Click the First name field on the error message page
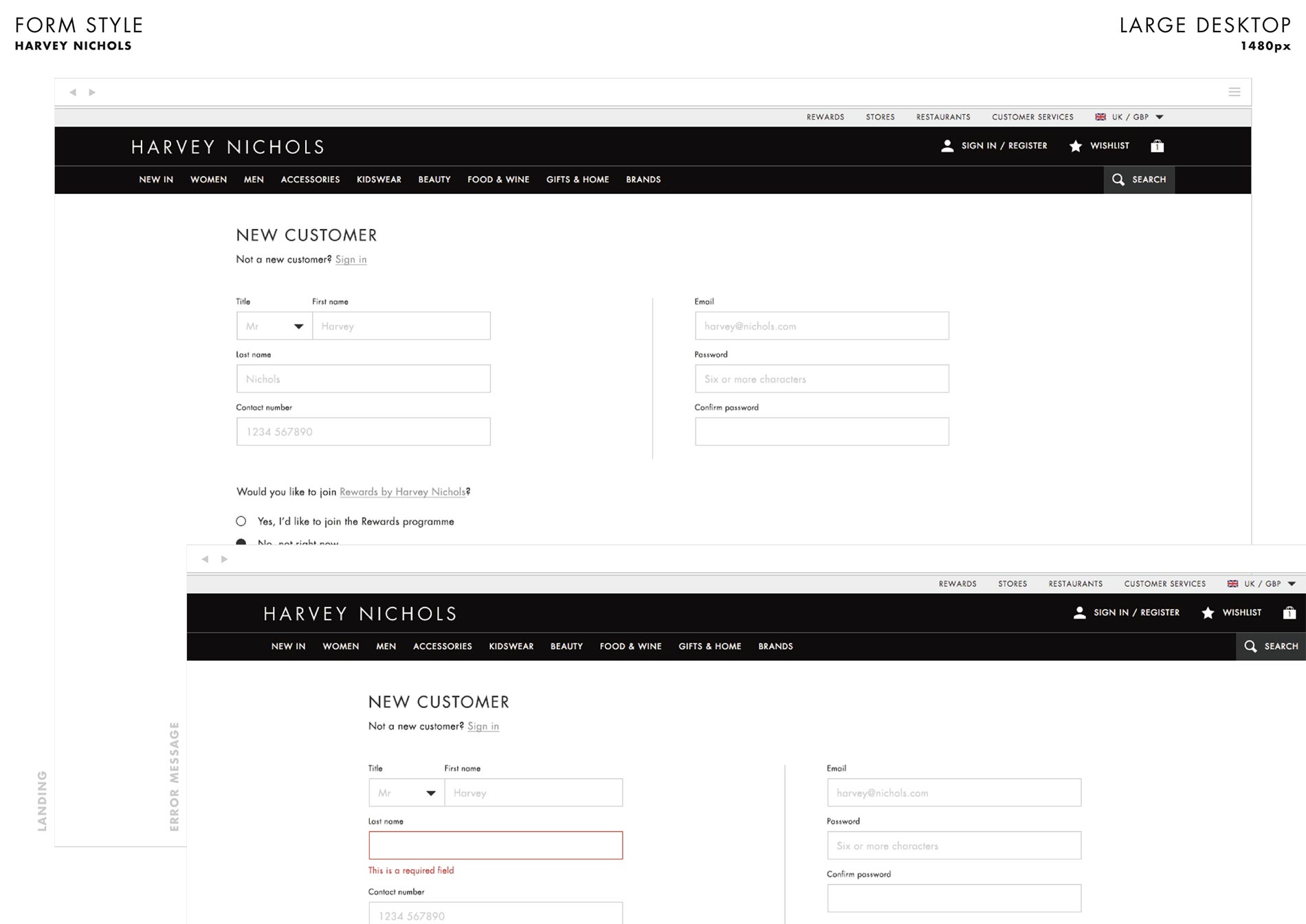Viewport: 1306px width, 924px height. [x=533, y=793]
